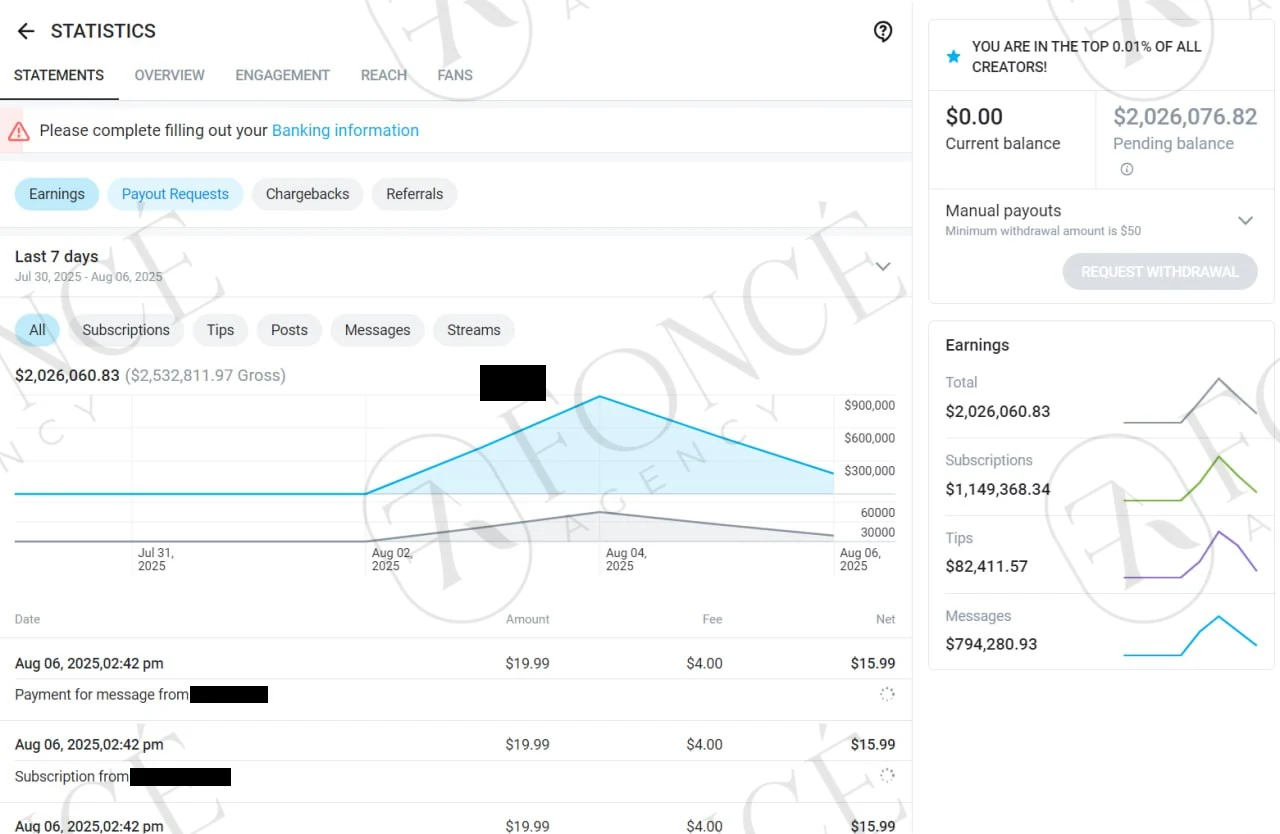Viewport: 1280px width, 834px height.
Task: Go back using the arrow beside STATISTICS
Action: coord(26,31)
